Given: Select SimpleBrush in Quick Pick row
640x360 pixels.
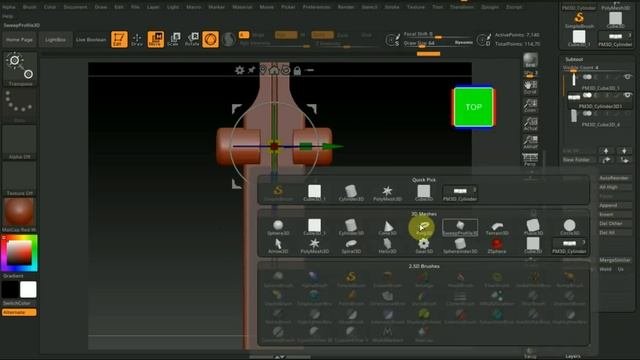Looking at the screenshot, I should click(x=278, y=193).
